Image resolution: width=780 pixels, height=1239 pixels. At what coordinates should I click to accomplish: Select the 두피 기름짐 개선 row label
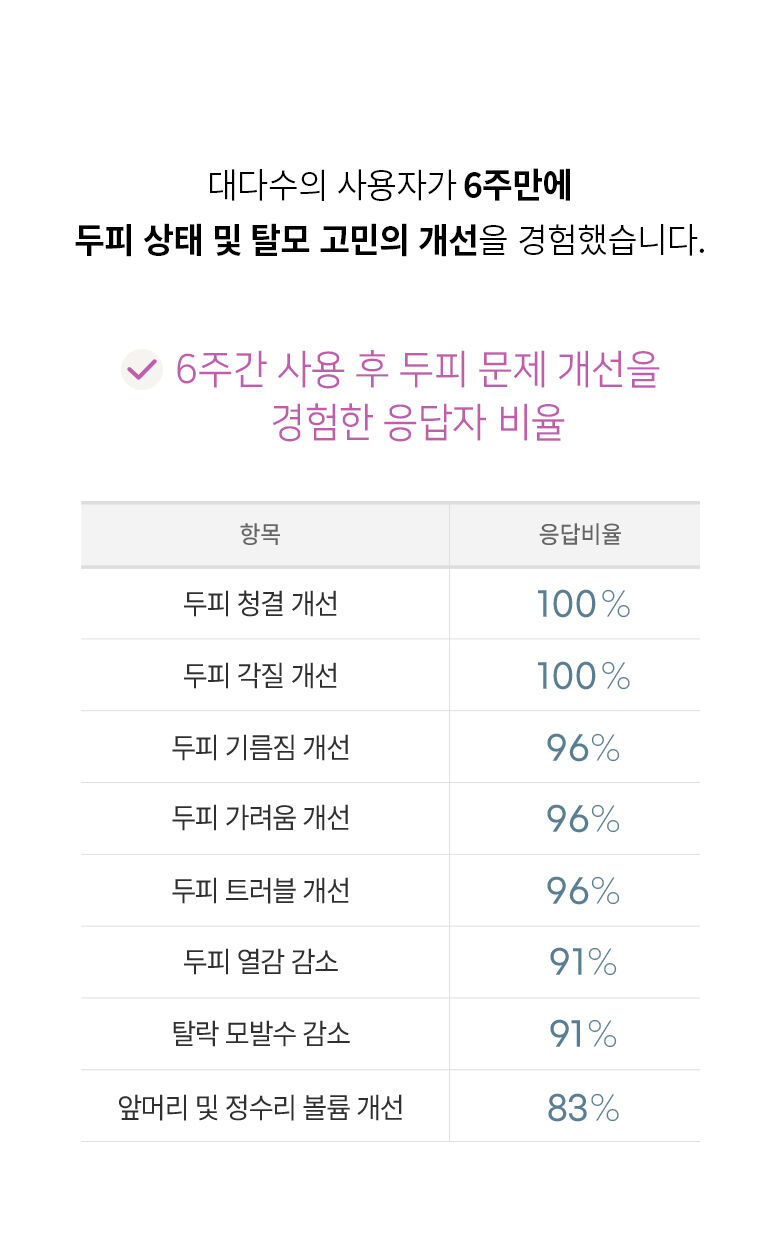[260, 747]
